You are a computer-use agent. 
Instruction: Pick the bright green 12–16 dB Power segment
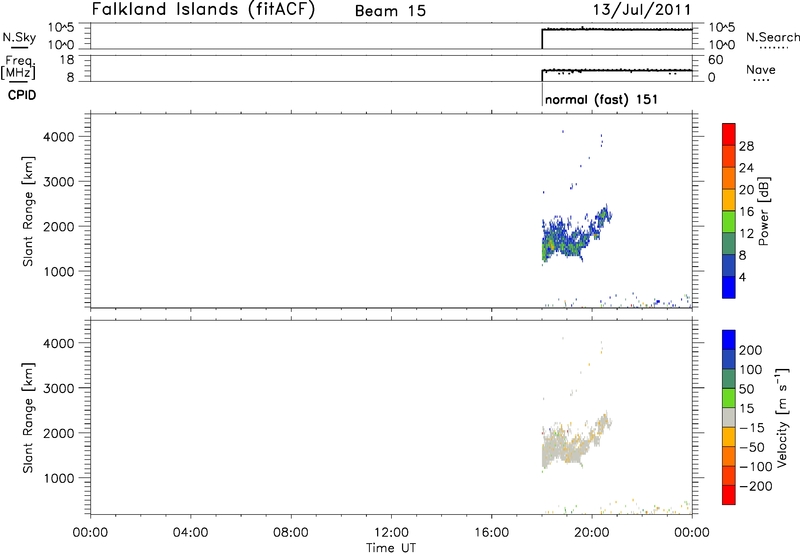729,222
